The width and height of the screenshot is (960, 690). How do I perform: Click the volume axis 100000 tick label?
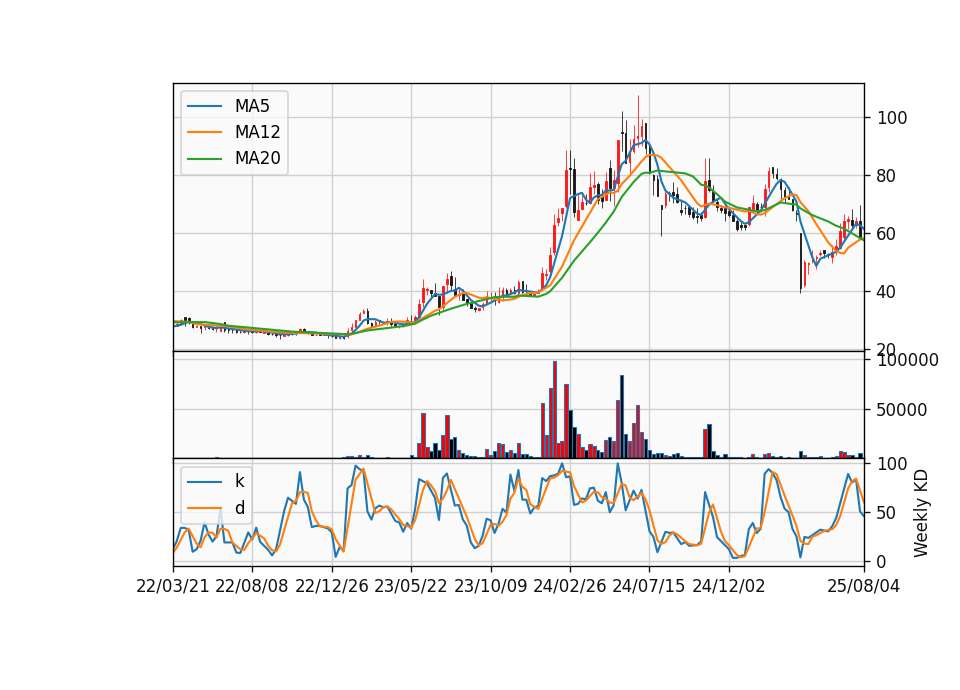coord(907,360)
